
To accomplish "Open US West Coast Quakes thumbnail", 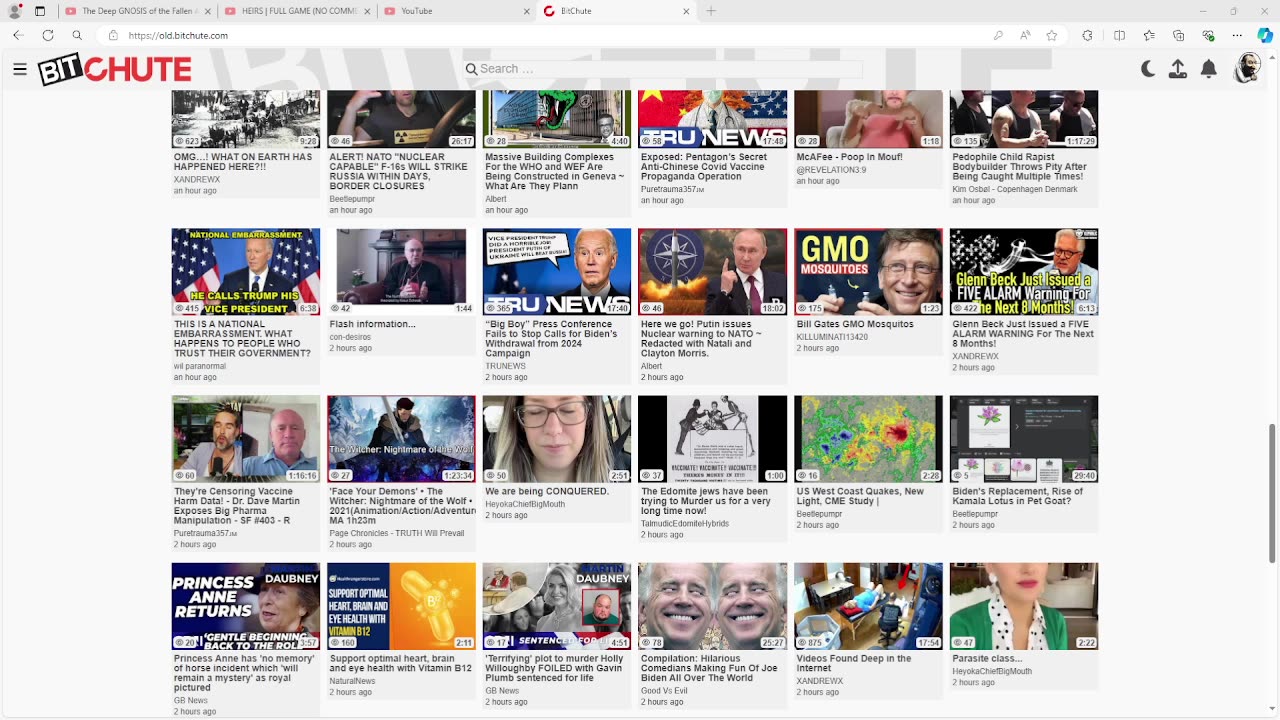I will (x=868, y=439).
